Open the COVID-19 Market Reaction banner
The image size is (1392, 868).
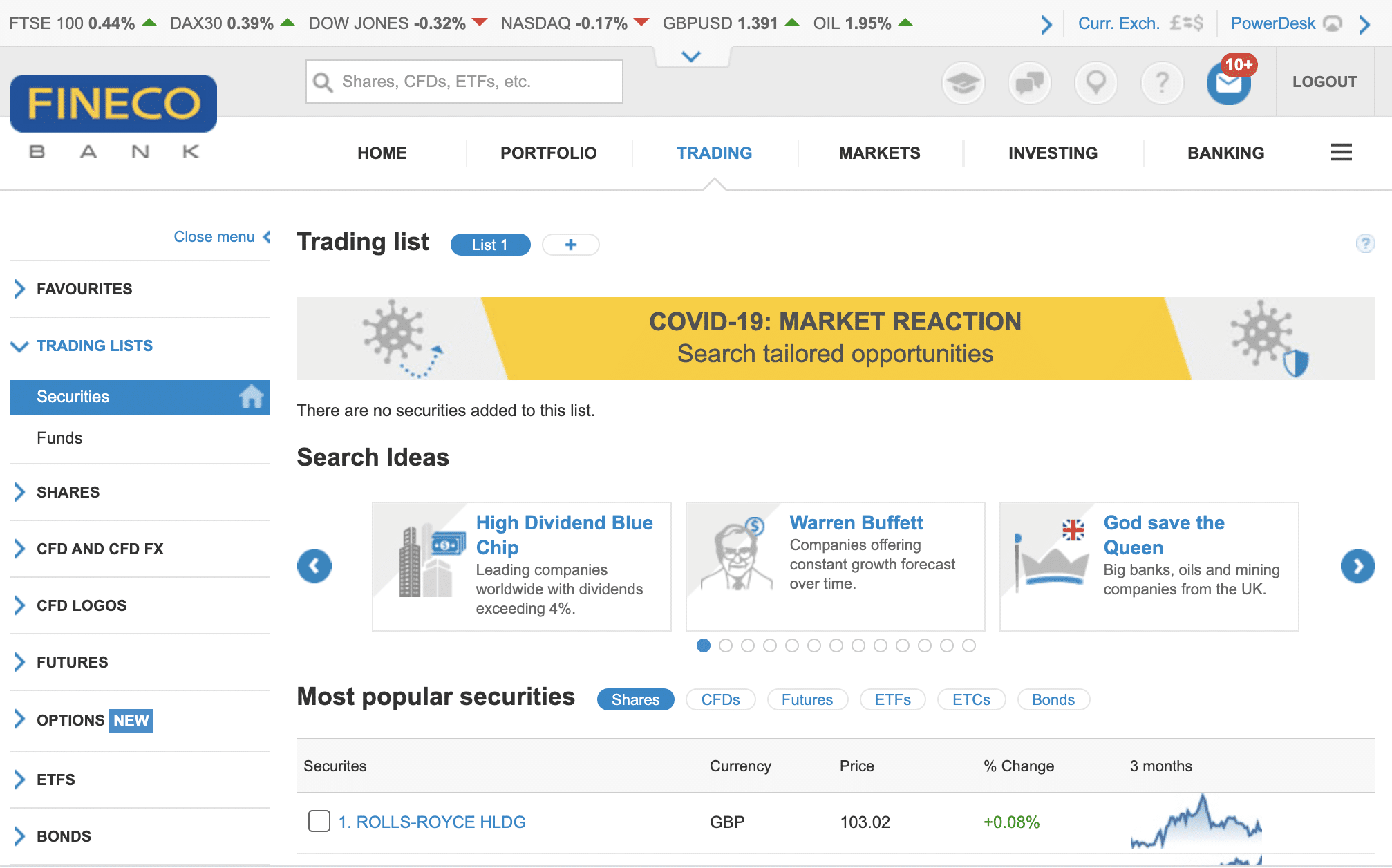click(x=836, y=339)
